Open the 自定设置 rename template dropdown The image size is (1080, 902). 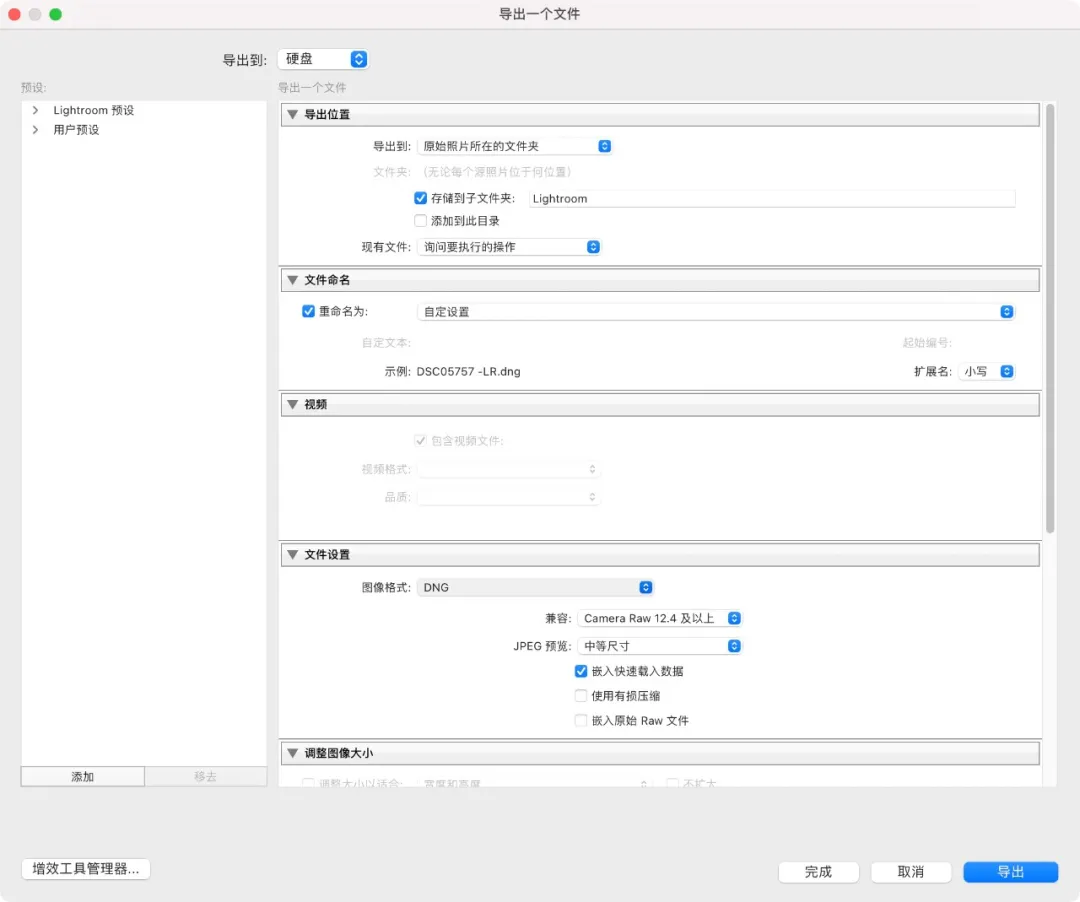(x=716, y=312)
